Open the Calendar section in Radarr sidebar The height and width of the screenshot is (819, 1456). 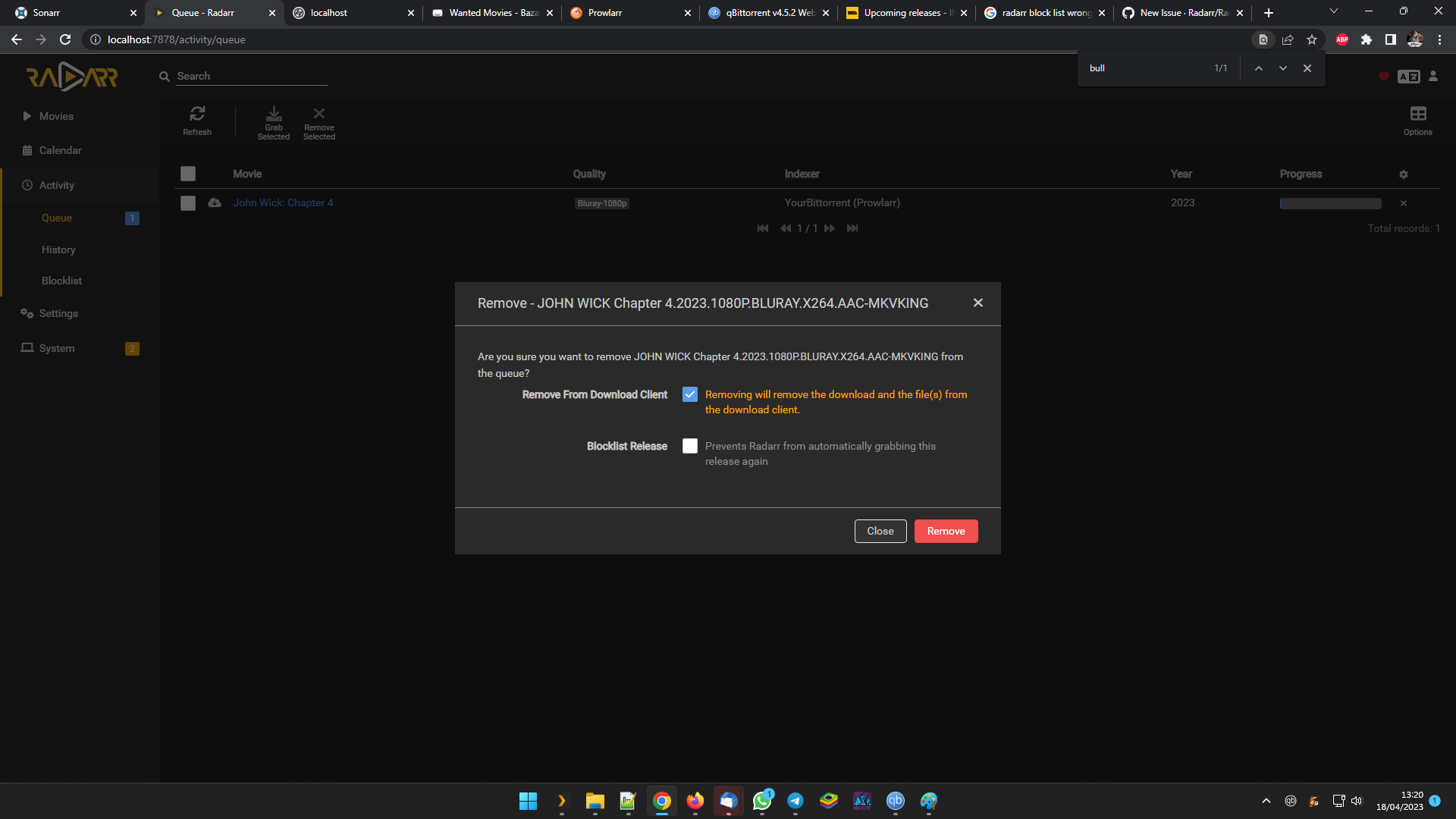[x=59, y=150]
